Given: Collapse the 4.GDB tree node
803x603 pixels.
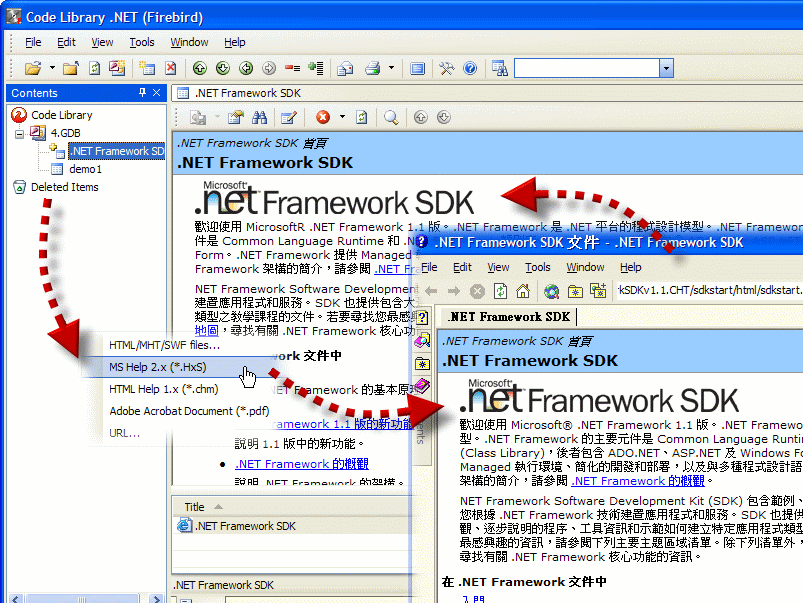Looking at the screenshot, I should tap(19, 134).
